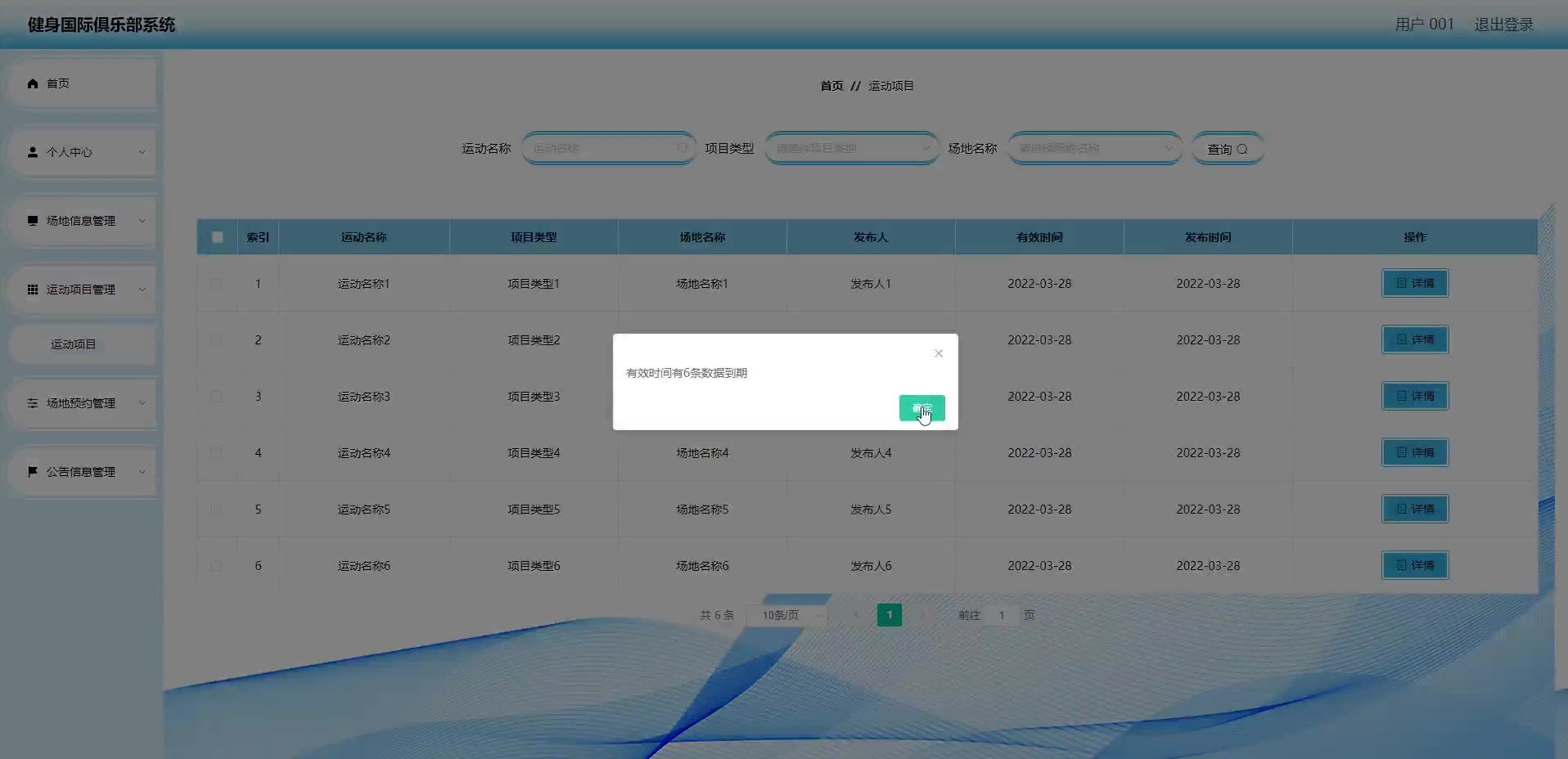1568x759 pixels.
Task: Click the 发布人6 cell
Action: point(871,566)
